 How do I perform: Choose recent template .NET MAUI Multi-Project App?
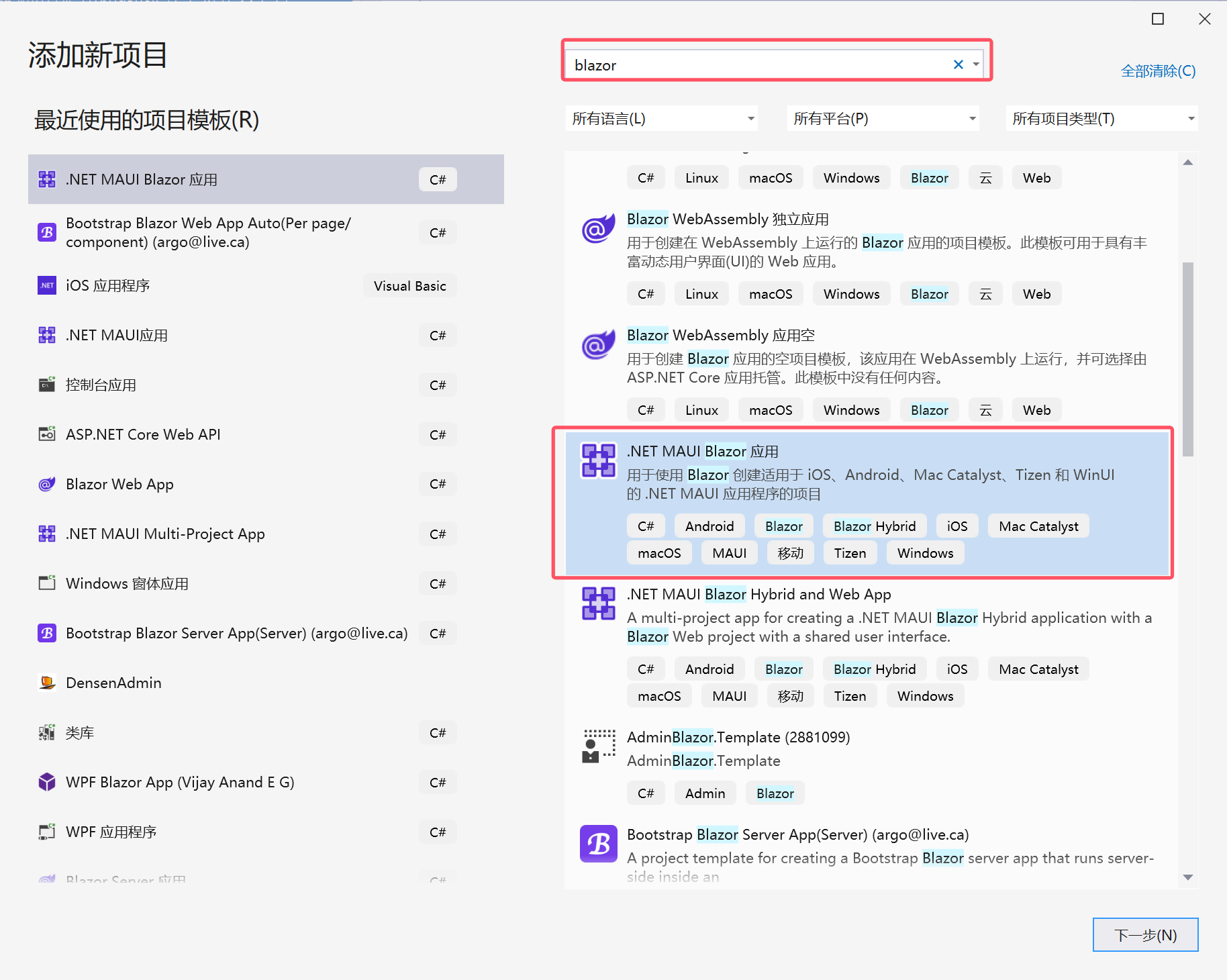(x=266, y=534)
